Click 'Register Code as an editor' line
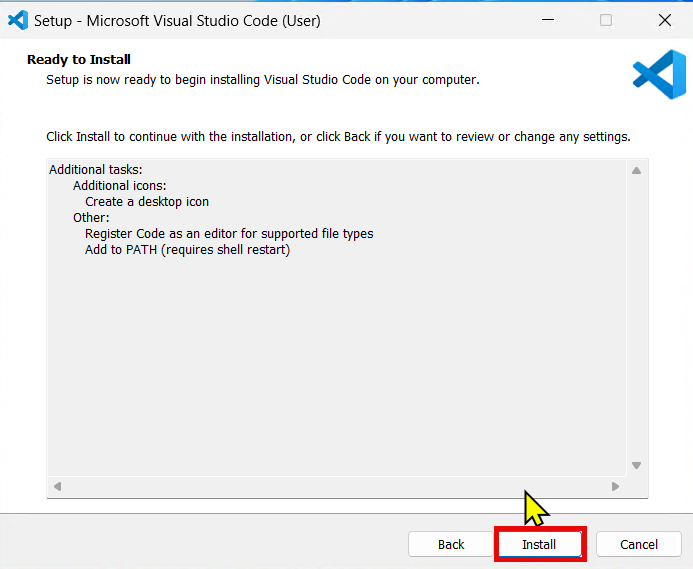693x569 pixels. coord(229,233)
